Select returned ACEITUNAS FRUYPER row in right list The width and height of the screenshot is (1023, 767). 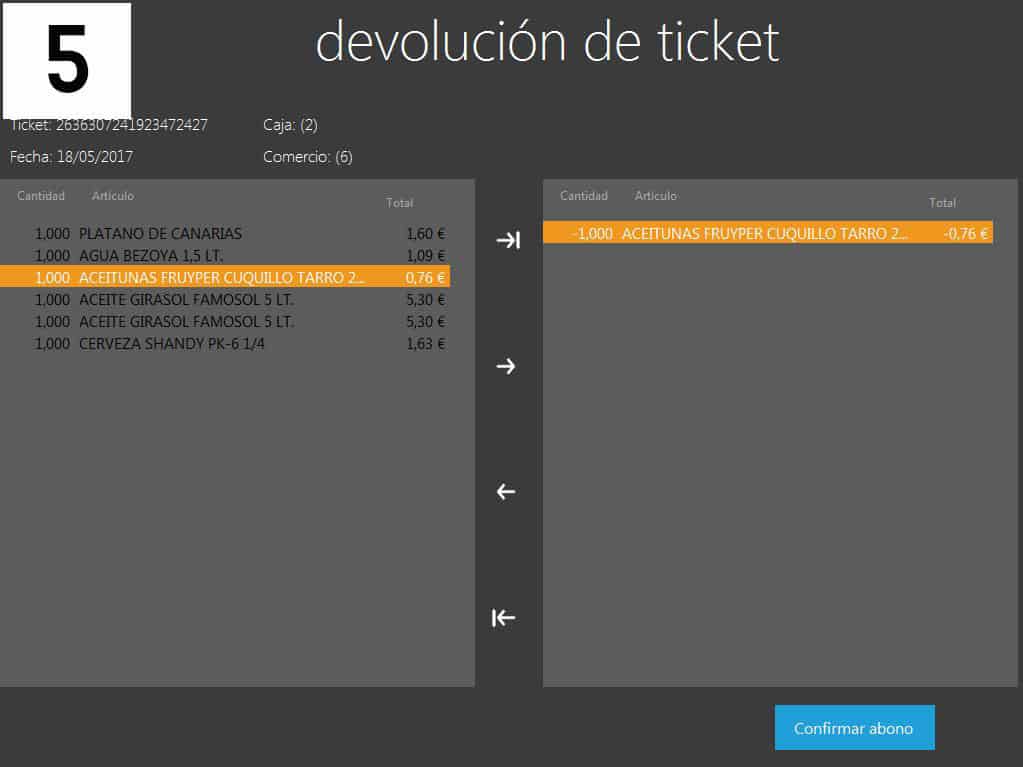pos(768,233)
